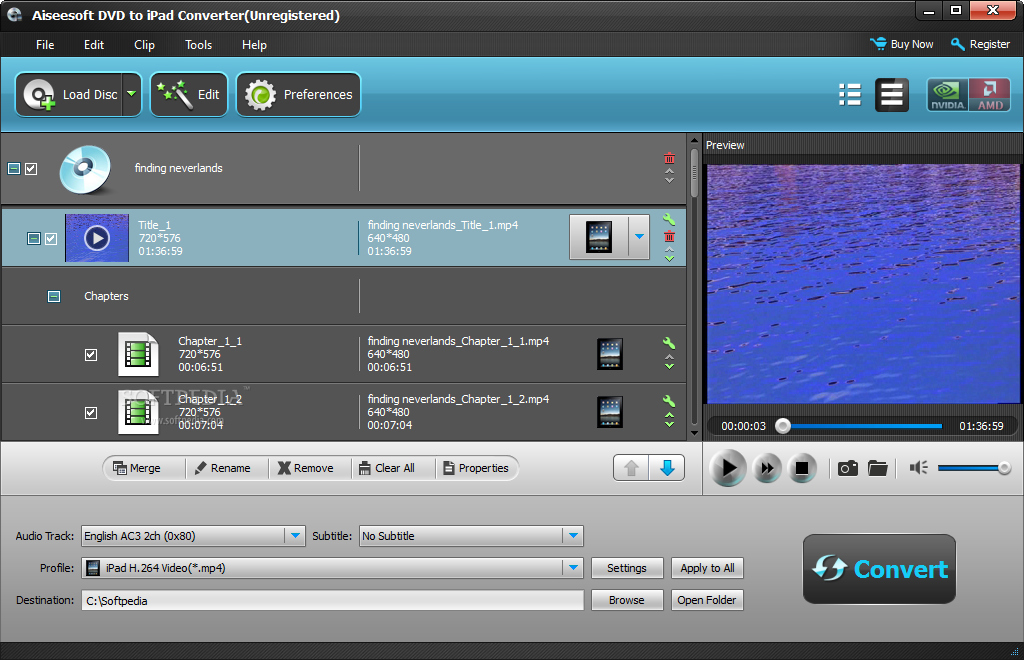Open the Tools menu
This screenshot has height=660, width=1024.
tap(199, 45)
